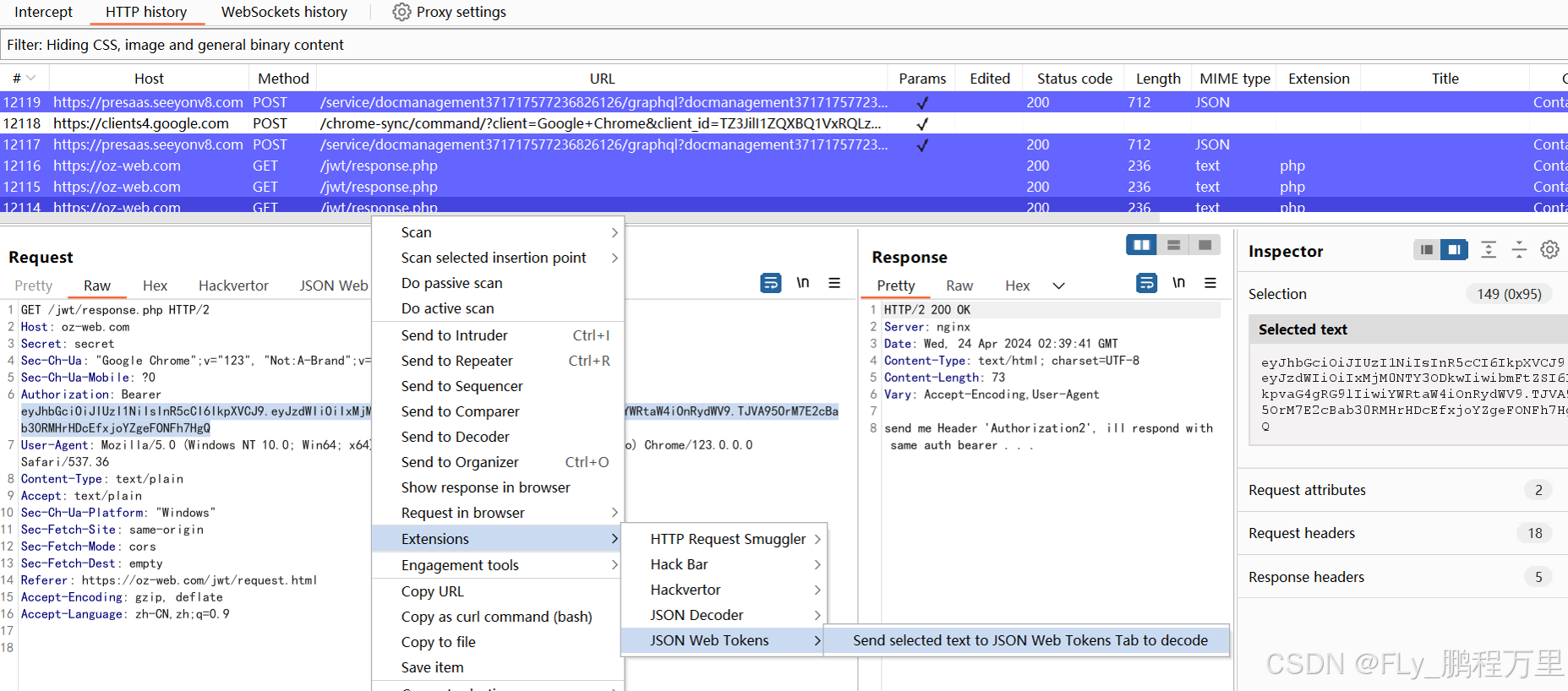Select top-bottom request/response layout
This screenshot has width=1568, height=691.
[1173, 245]
